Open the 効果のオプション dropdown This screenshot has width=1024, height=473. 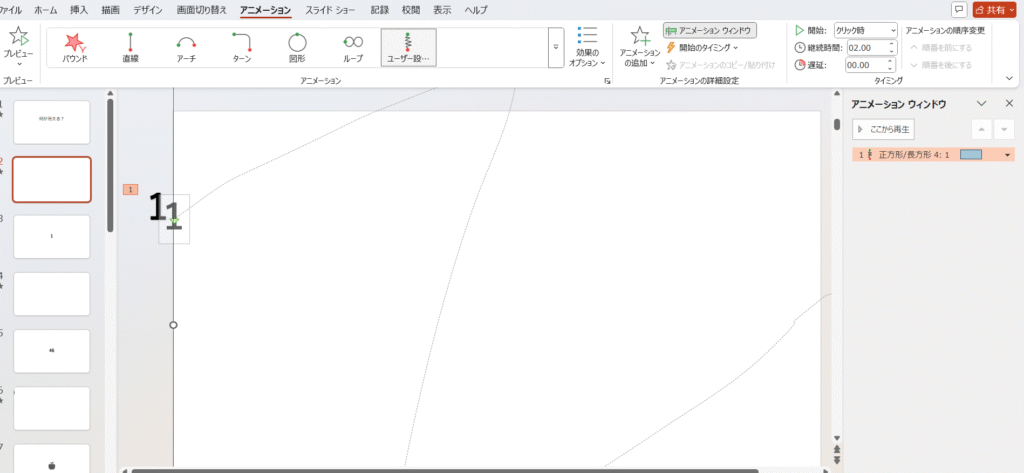[587, 48]
